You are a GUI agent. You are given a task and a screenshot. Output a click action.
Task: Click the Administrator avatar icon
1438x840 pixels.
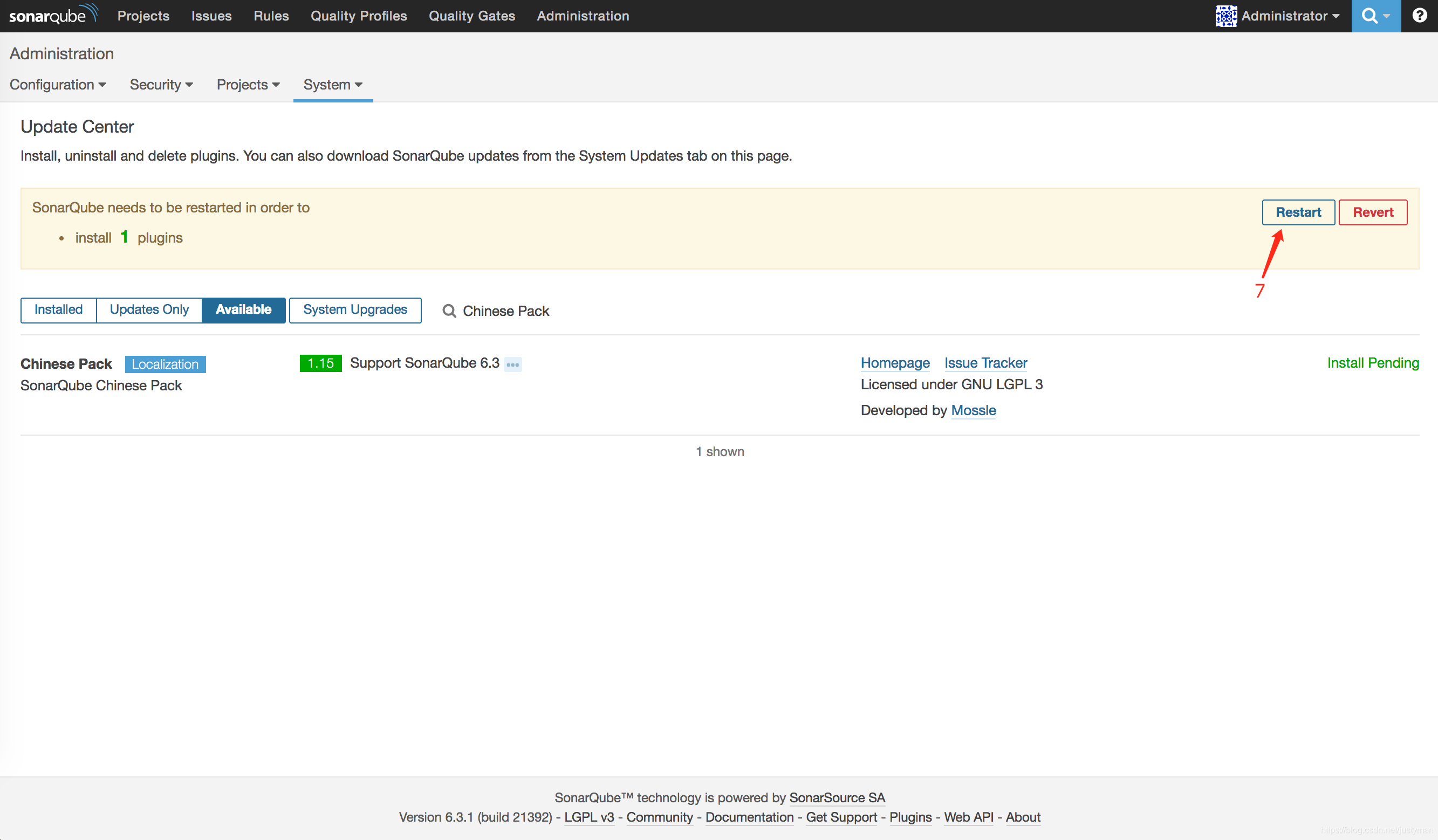point(1225,16)
